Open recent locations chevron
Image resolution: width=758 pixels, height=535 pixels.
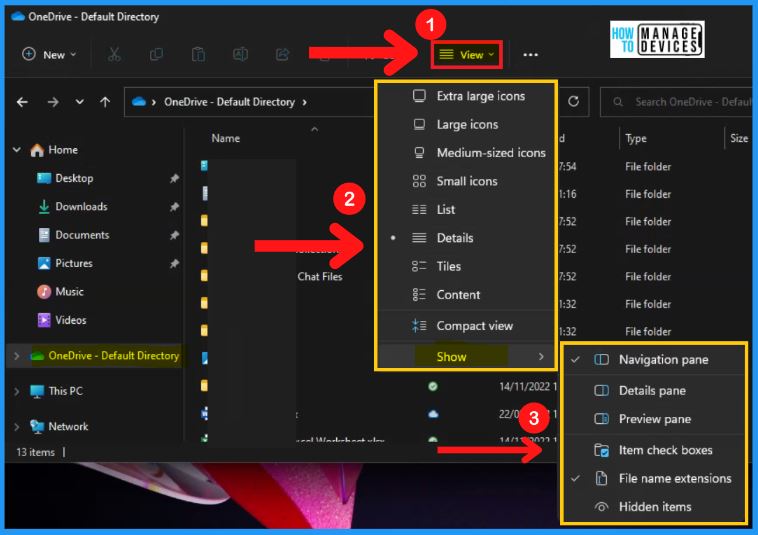point(80,102)
